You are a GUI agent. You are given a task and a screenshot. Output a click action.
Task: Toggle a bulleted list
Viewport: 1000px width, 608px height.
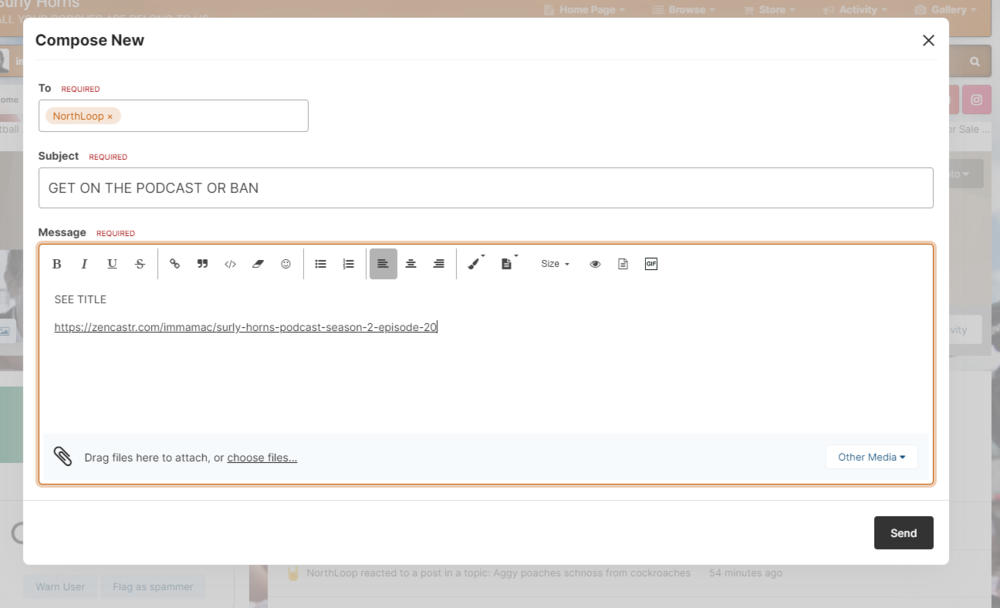[x=320, y=263]
